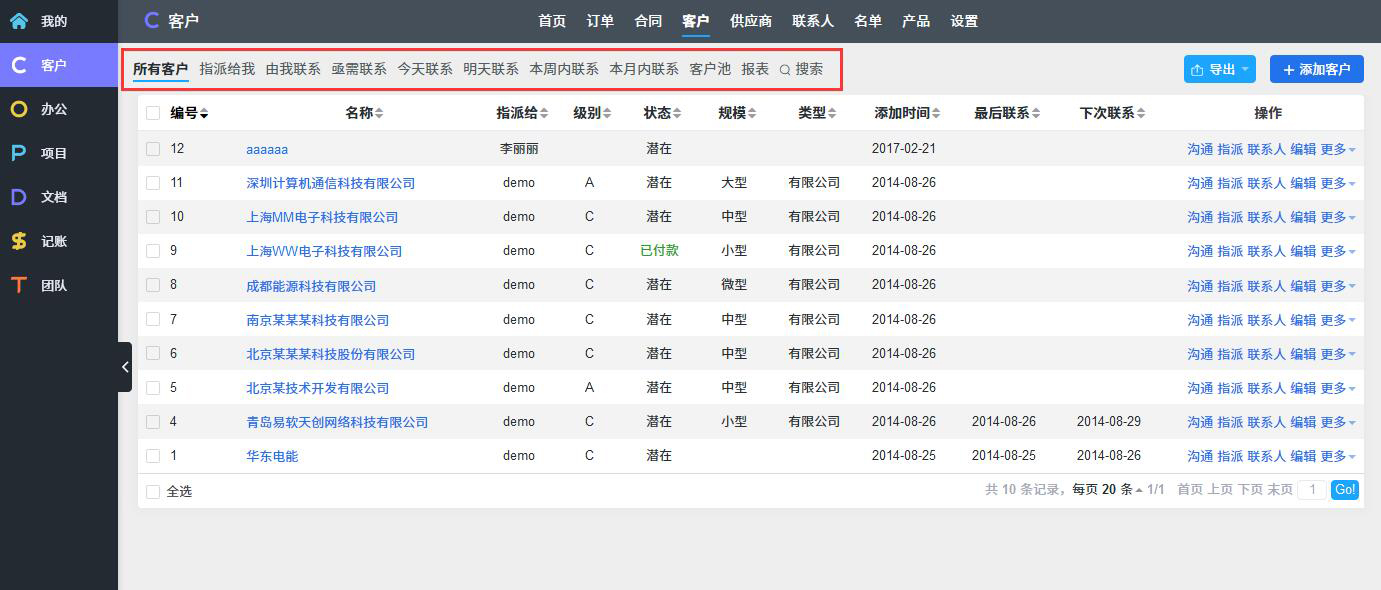The image size is (1381, 590).
Task: Check the box for 深圳计算机通信科技有限公司
Action: coord(153,183)
